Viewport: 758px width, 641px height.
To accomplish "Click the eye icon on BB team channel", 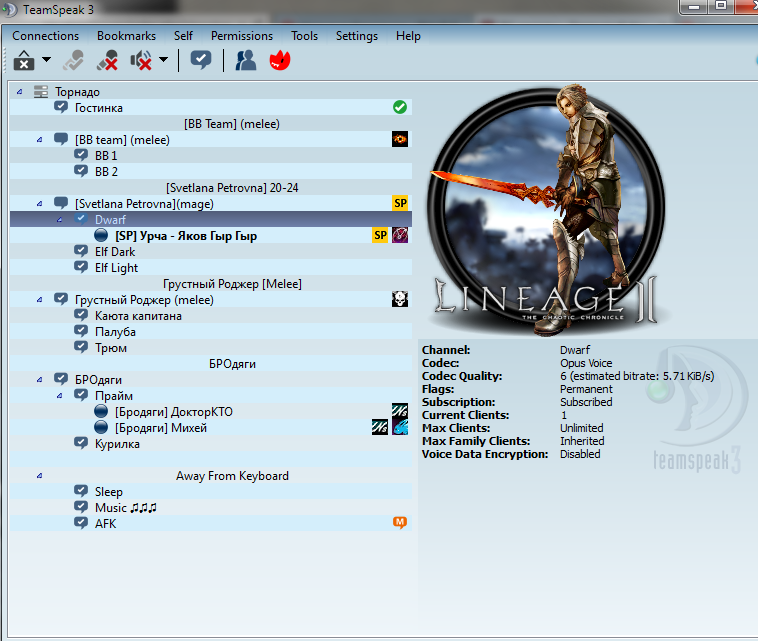I will tap(399, 140).
